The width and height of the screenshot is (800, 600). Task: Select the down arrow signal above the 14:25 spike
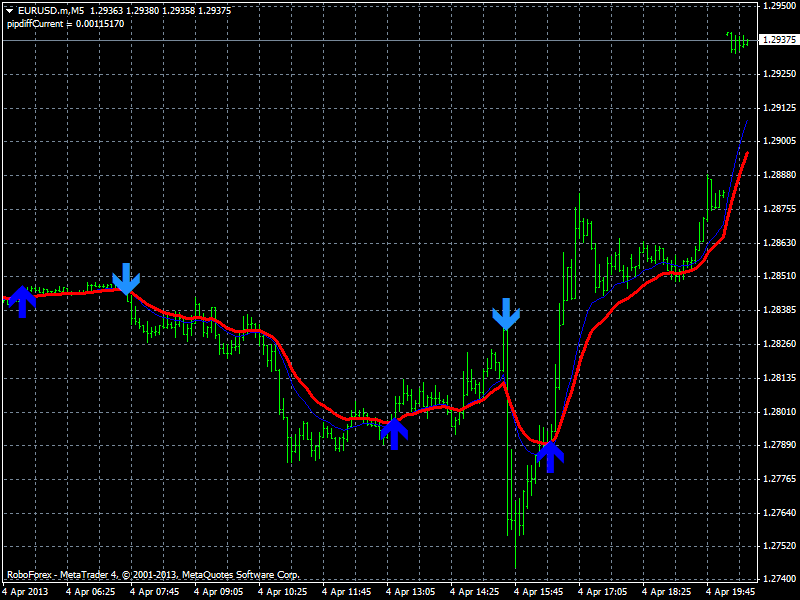pos(506,314)
